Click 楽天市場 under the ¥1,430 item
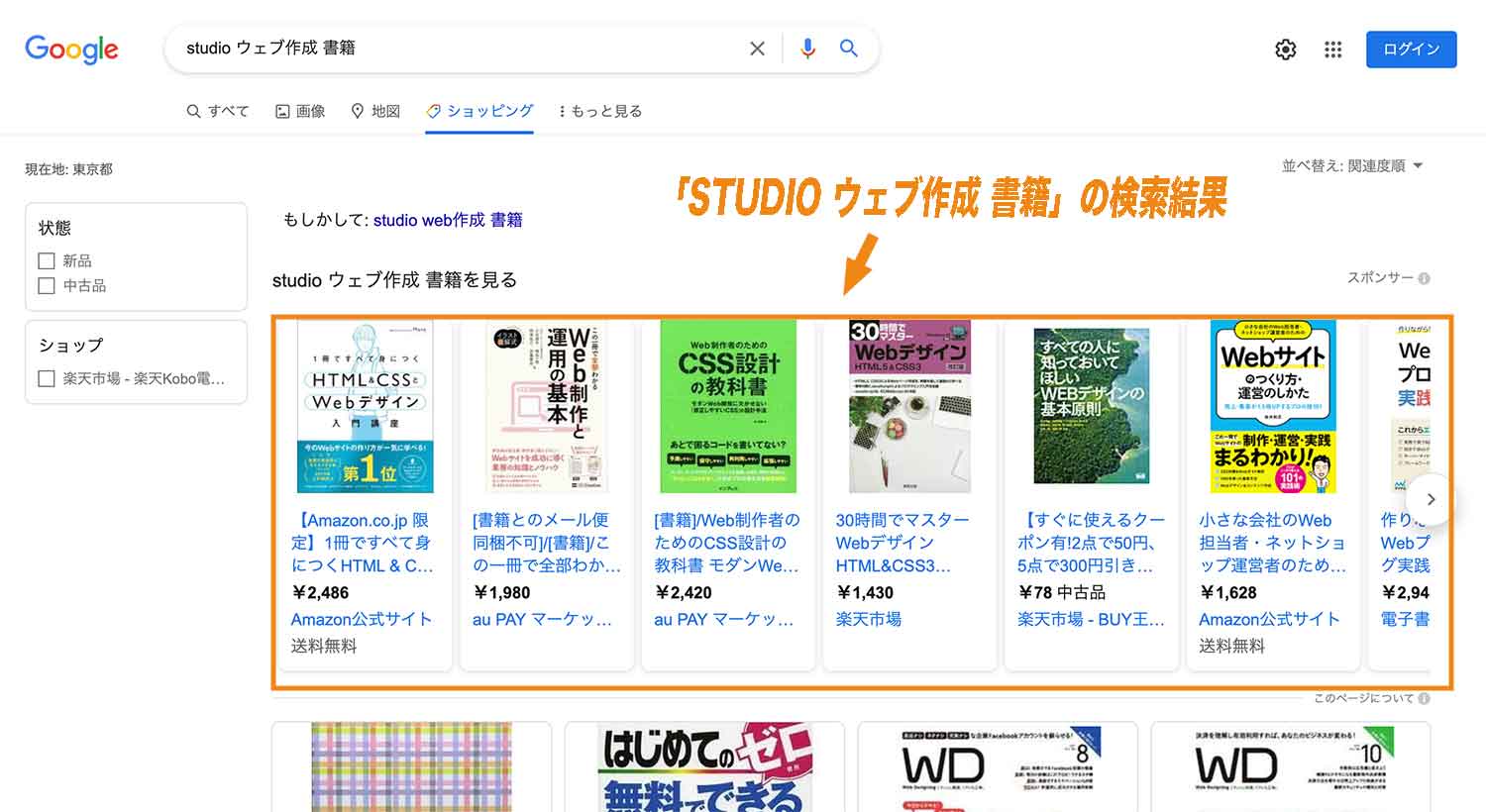The image size is (1486, 812). point(869,619)
